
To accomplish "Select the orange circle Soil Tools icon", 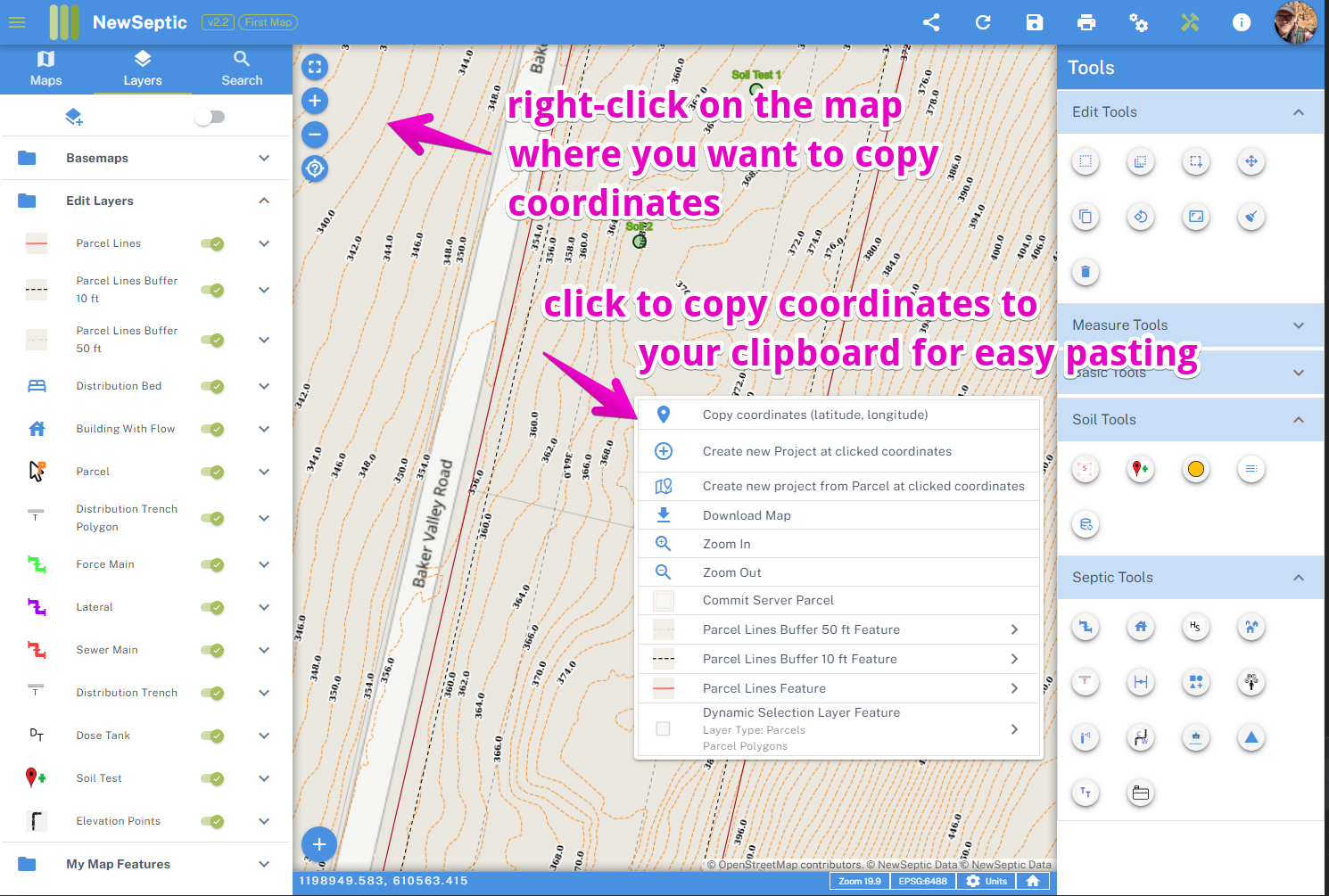I will pyautogui.click(x=1196, y=469).
